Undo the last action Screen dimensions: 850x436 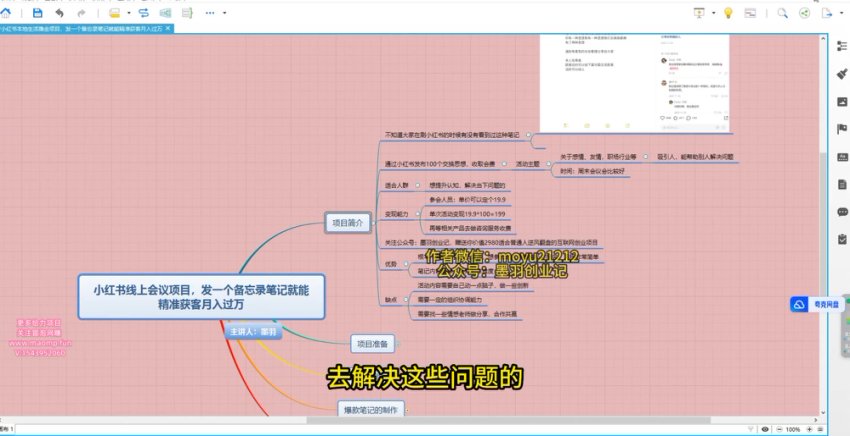pyautogui.click(x=60, y=13)
